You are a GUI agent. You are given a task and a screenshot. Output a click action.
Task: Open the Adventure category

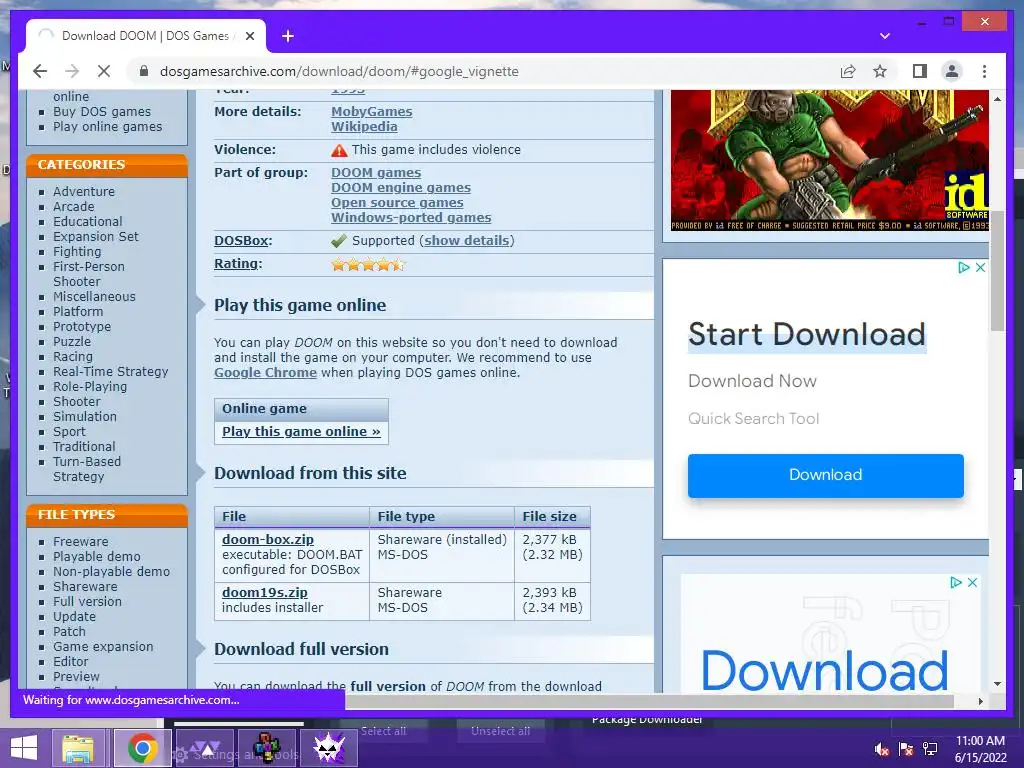coord(84,191)
